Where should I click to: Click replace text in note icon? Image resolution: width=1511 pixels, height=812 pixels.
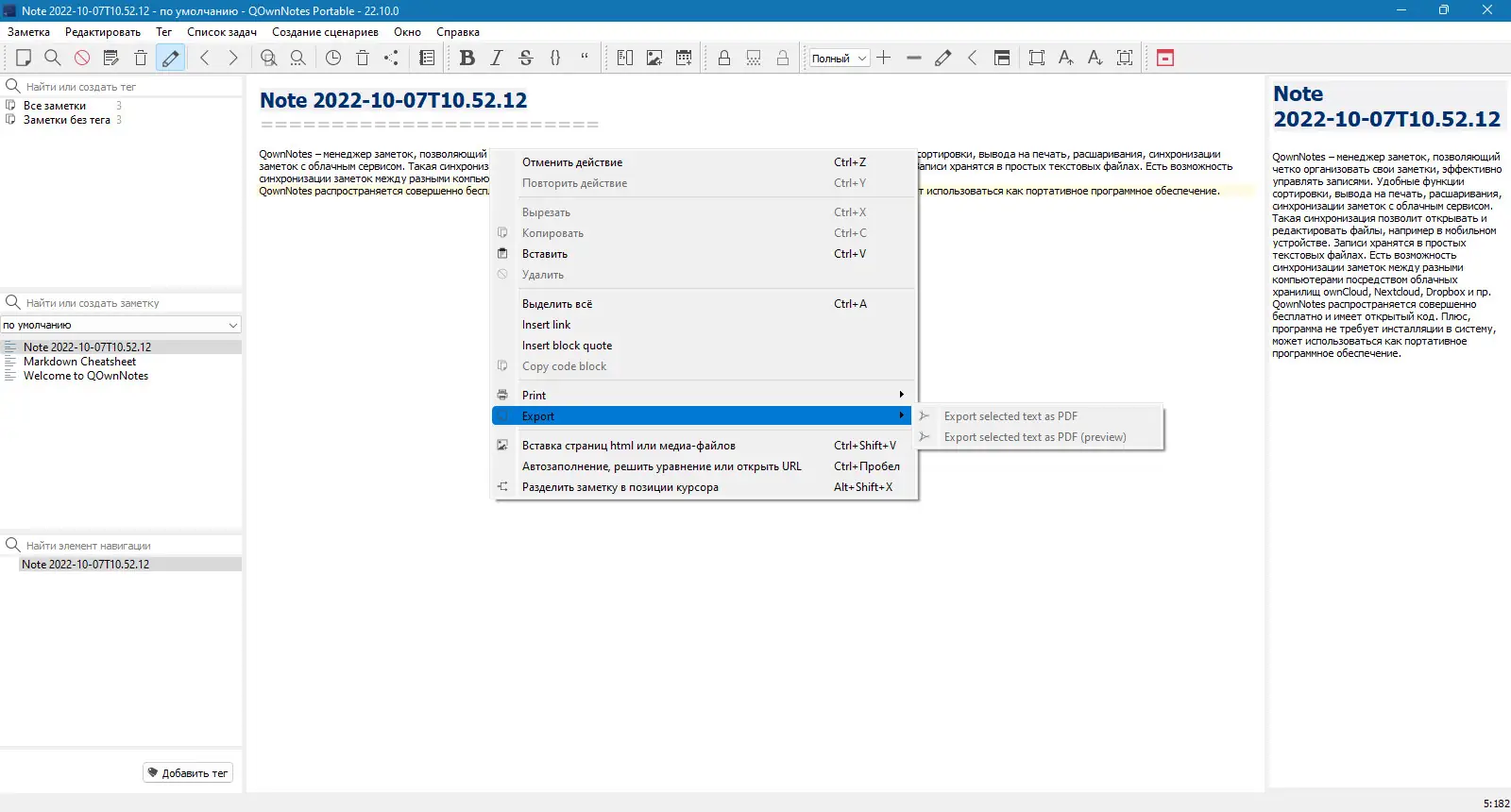298,58
